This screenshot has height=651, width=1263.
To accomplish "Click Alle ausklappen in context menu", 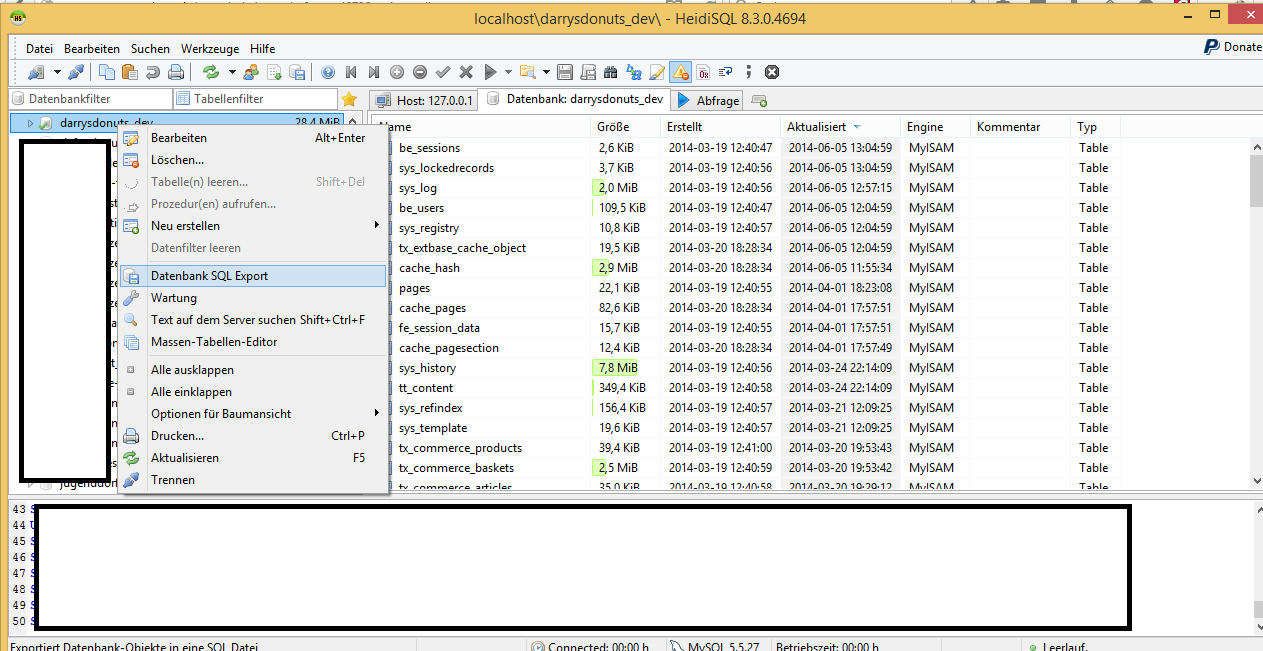I will pos(252,370).
